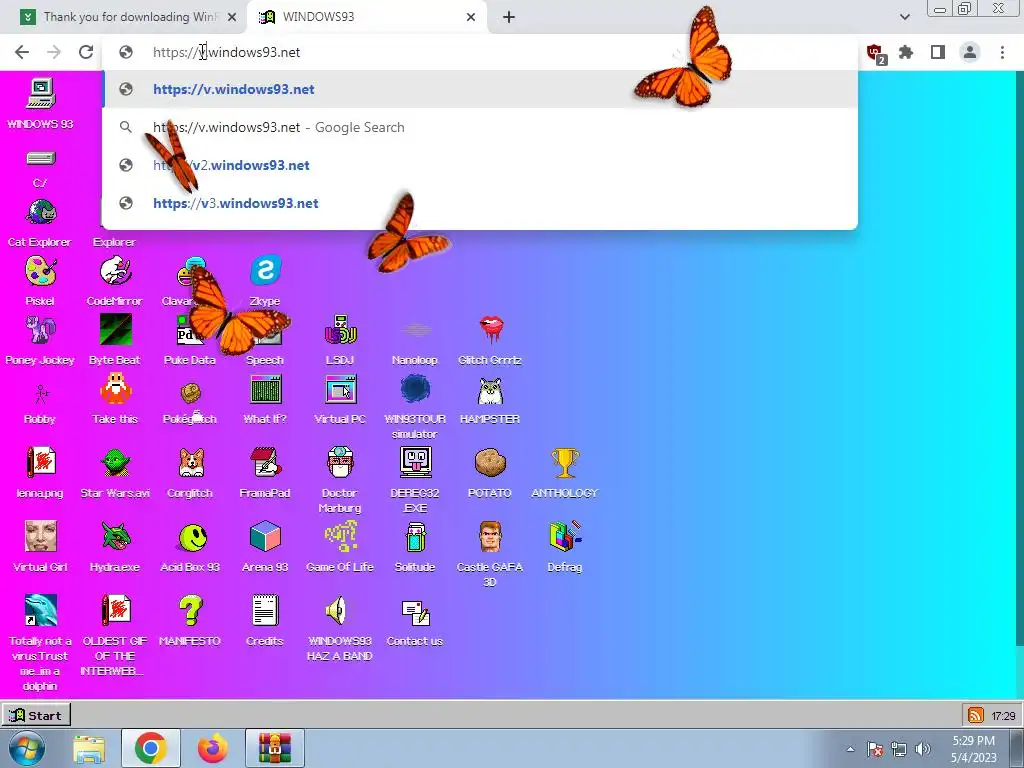Open Glitch Grrrlz lips icon

(490, 330)
